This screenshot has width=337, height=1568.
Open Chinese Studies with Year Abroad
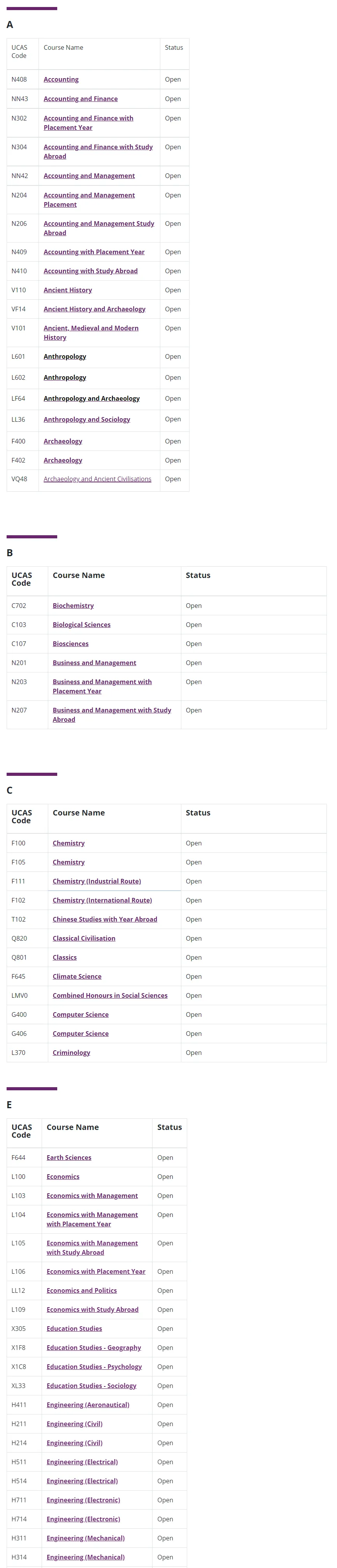click(x=105, y=919)
